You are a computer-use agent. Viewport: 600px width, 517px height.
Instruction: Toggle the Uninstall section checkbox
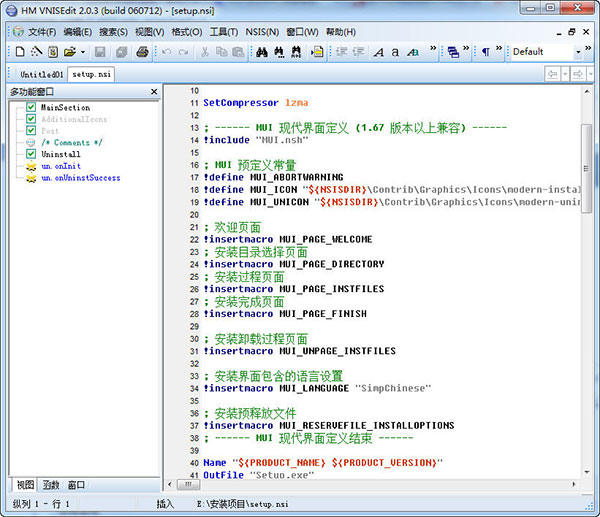(31, 155)
